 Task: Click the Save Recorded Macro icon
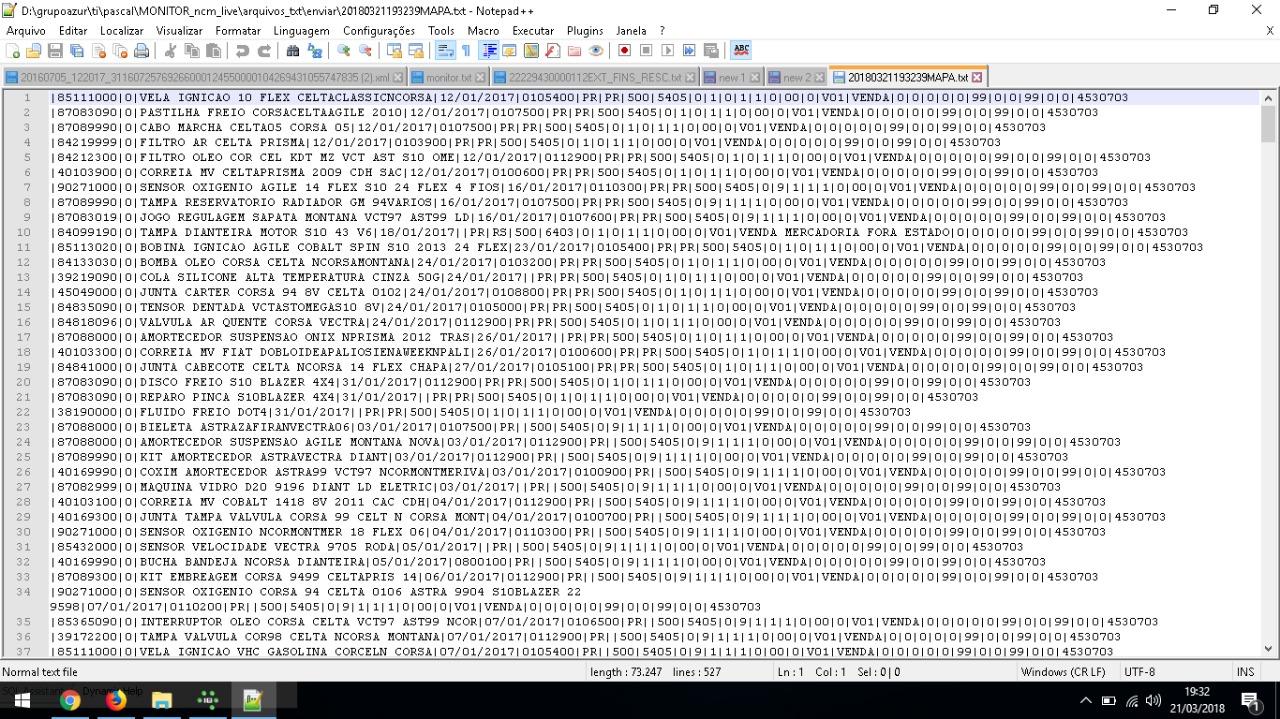(x=711, y=51)
